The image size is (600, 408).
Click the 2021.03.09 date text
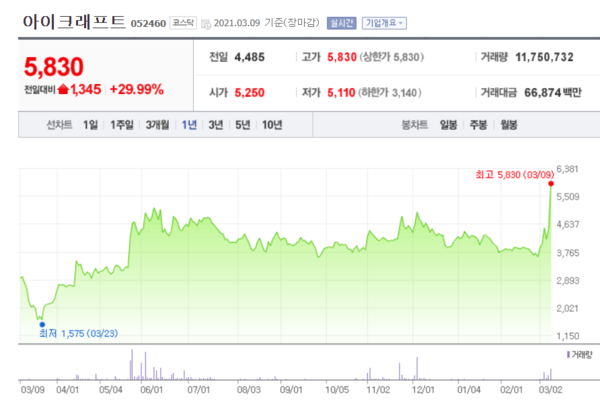pyautogui.click(x=237, y=23)
